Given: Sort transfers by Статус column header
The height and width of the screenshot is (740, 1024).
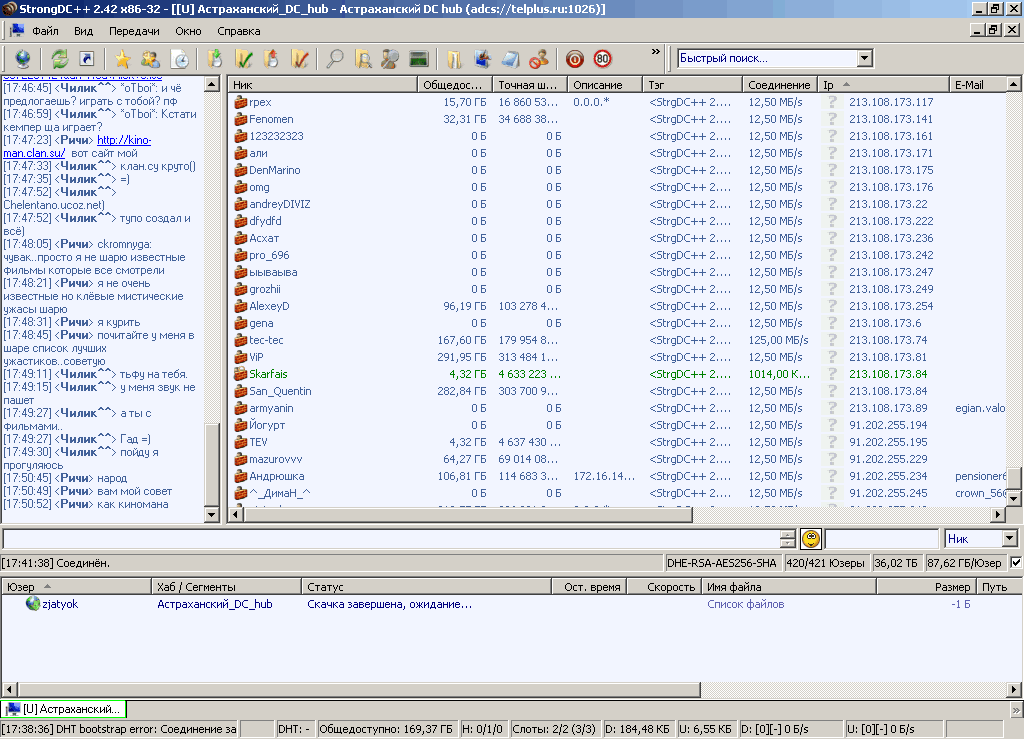Looking at the screenshot, I should [426, 587].
